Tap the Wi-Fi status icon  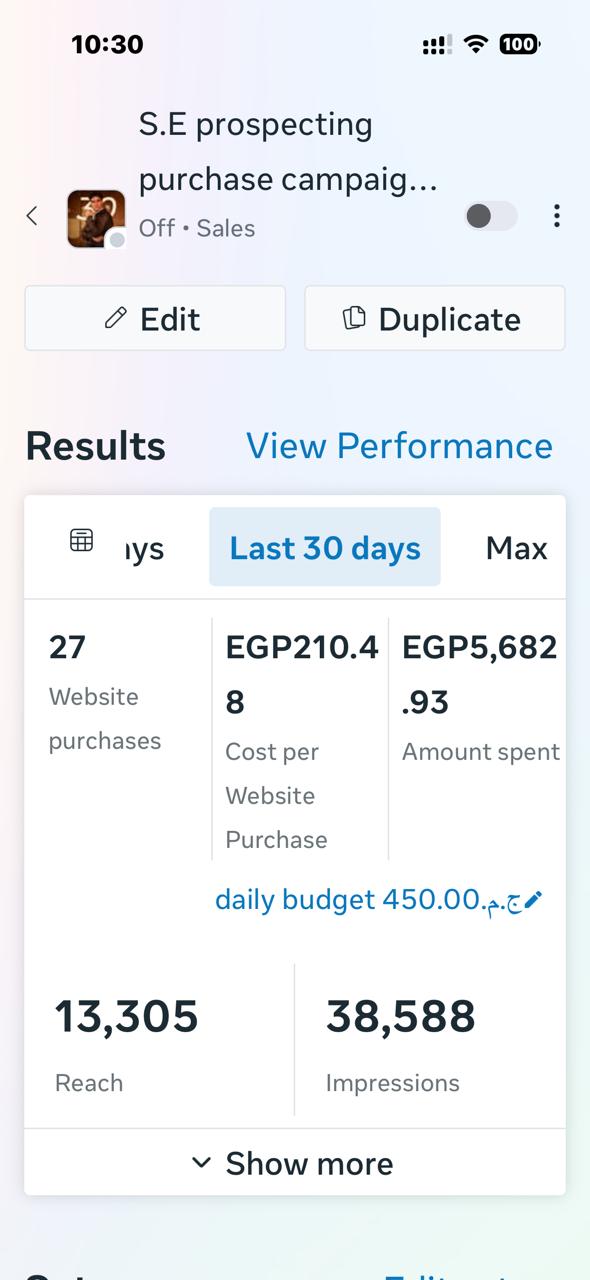(x=476, y=44)
